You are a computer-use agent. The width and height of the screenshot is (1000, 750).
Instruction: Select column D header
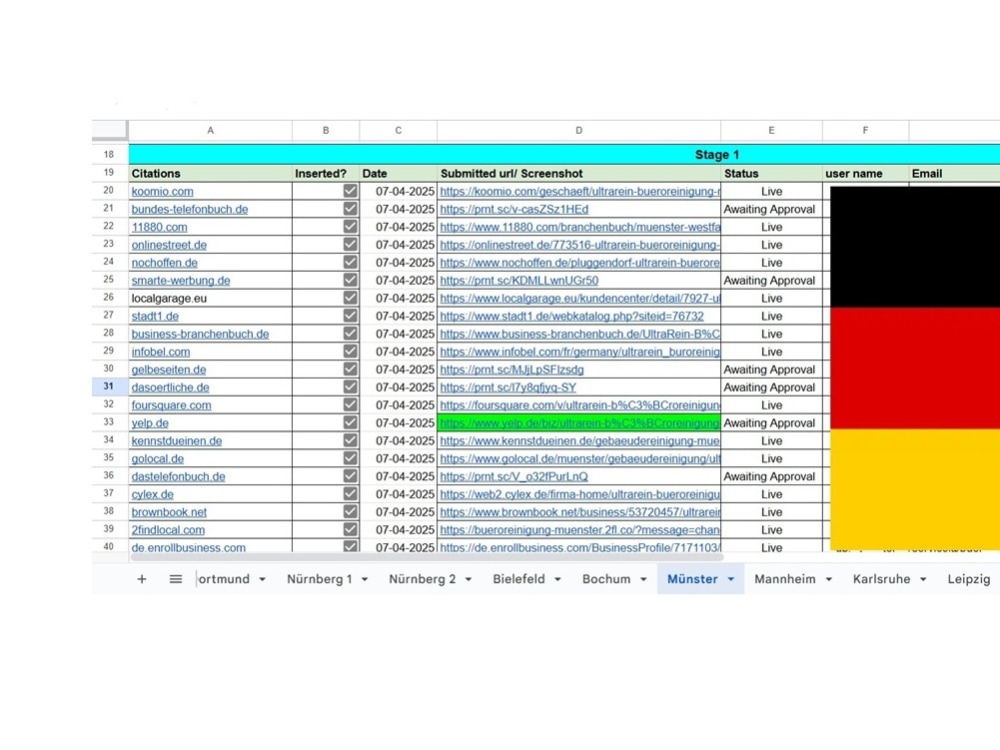coord(578,130)
